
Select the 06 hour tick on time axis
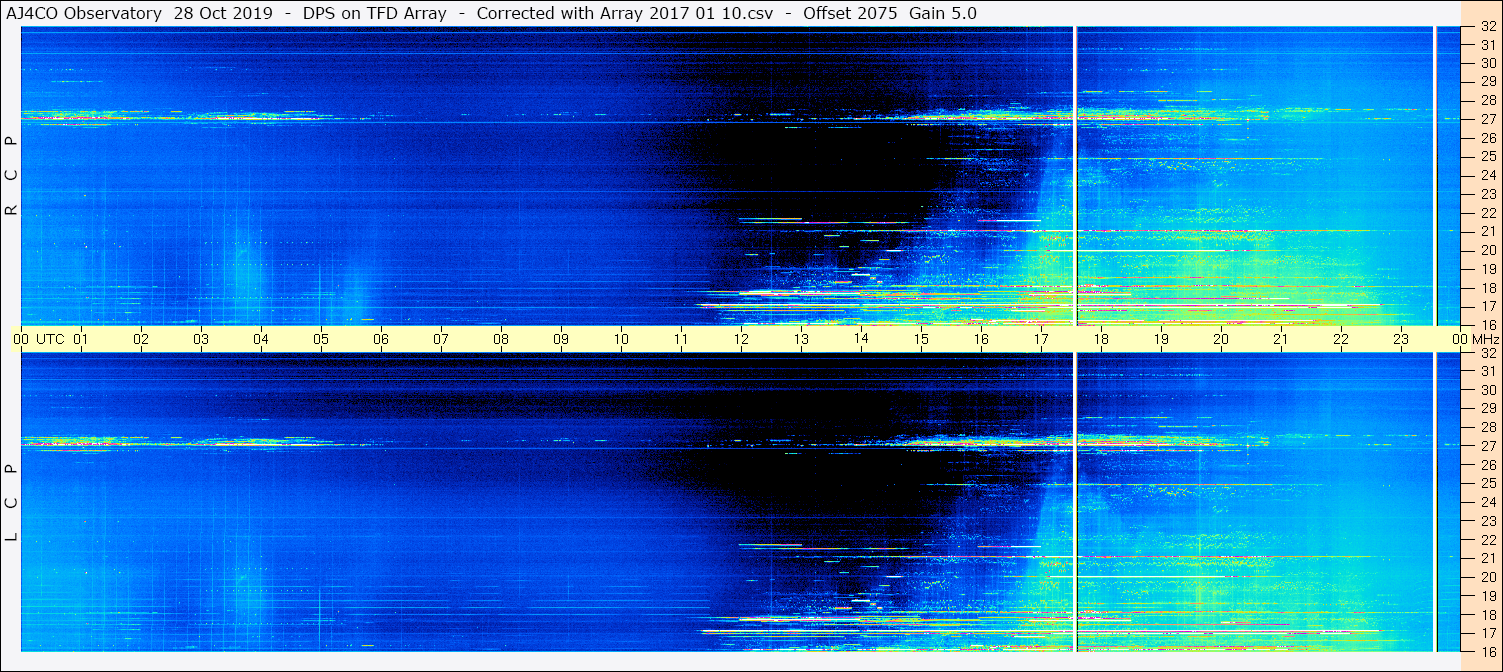coord(381,340)
